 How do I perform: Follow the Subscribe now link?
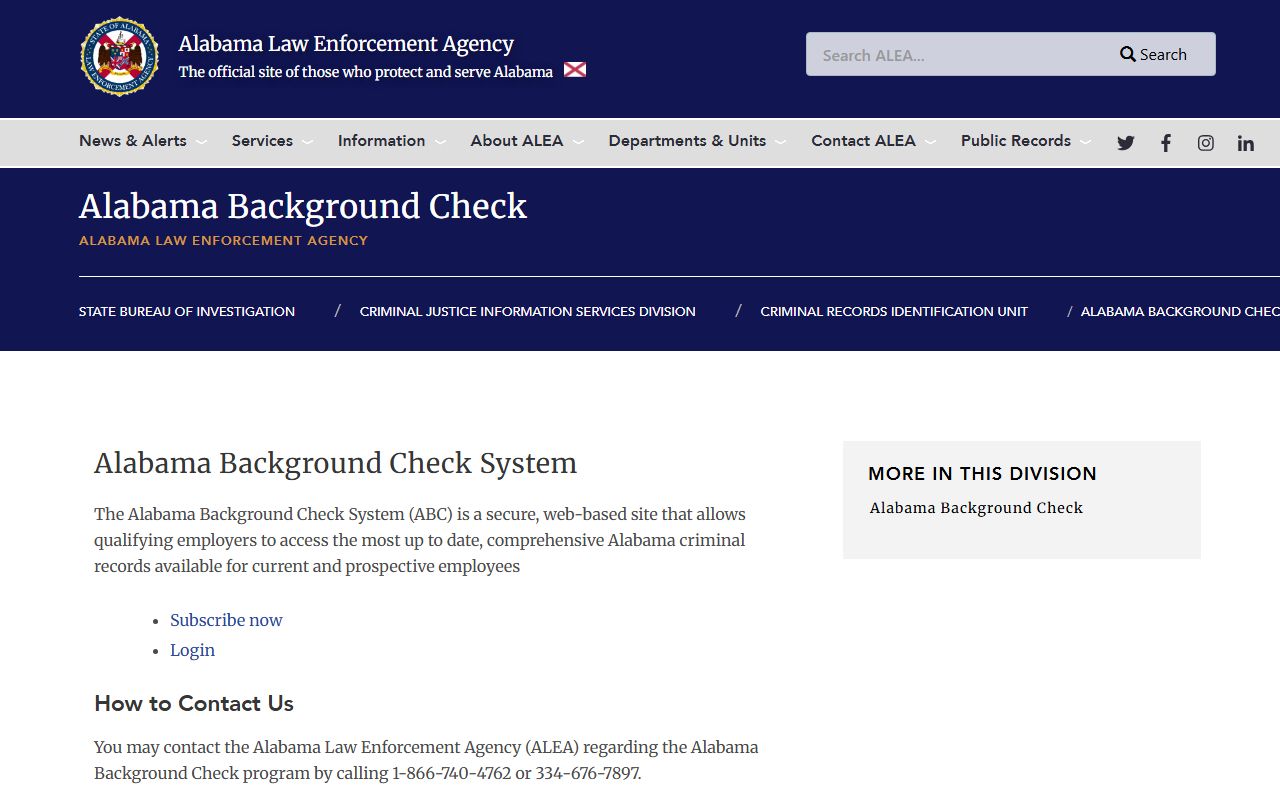click(226, 620)
